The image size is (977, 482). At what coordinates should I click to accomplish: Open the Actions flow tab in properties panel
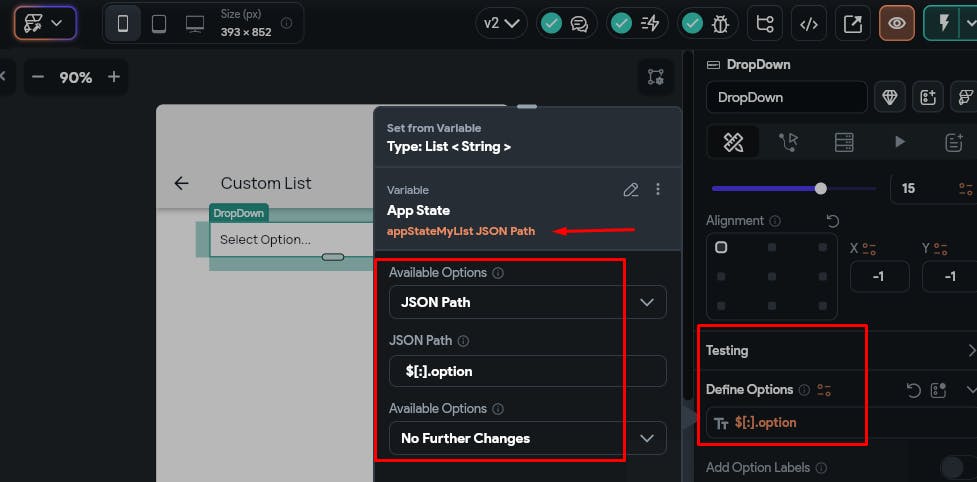[788, 142]
